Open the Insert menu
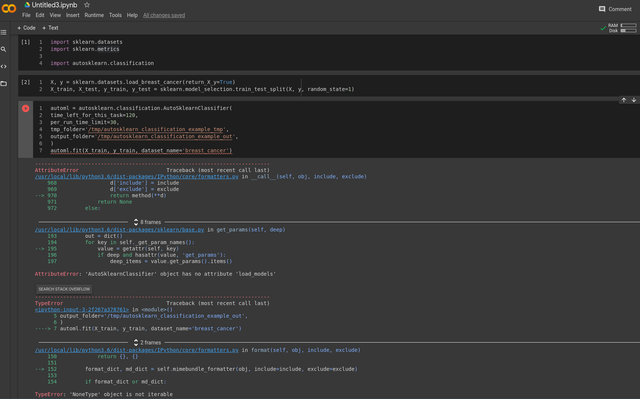 pyautogui.click(x=73, y=15)
